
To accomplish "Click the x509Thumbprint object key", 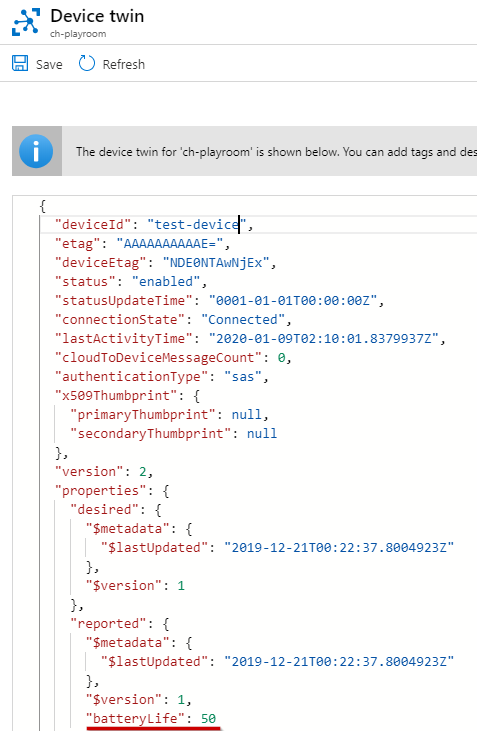I will click(119, 396).
